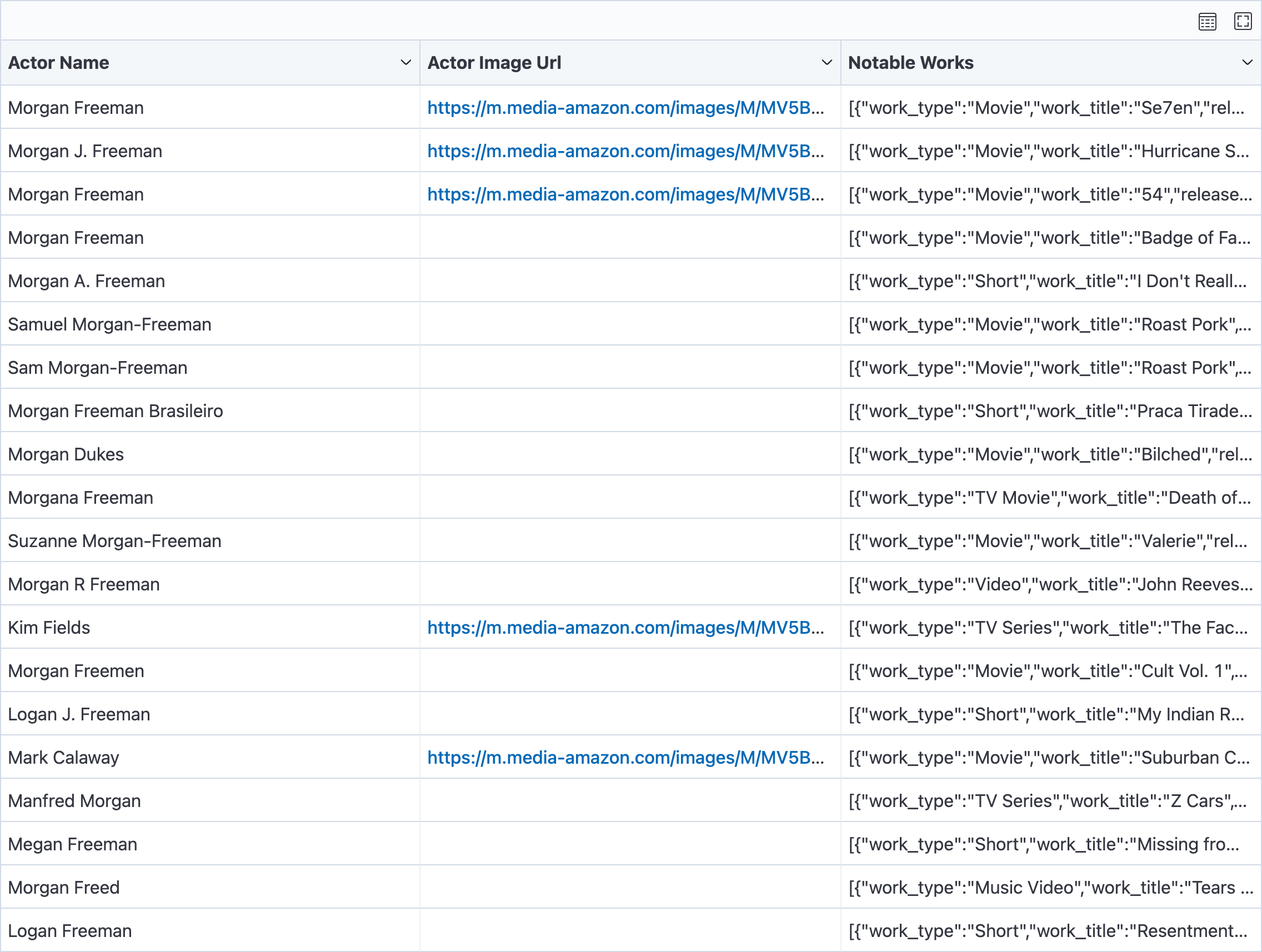Screen dimensions: 1262x952
Task: Open Mark Calaway's image URL link
Action: [625, 758]
